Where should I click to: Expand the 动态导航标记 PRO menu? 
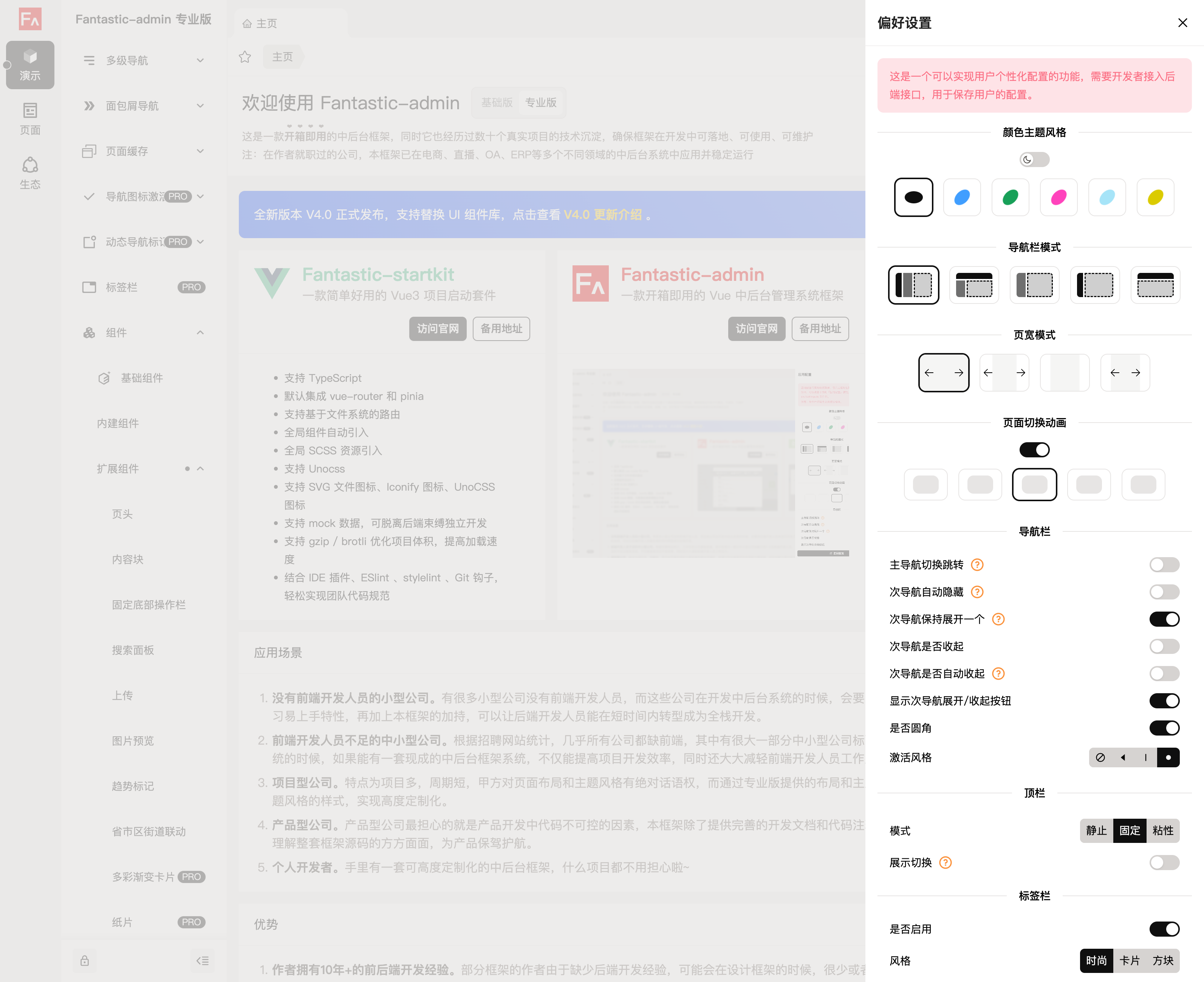tap(144, 242)
